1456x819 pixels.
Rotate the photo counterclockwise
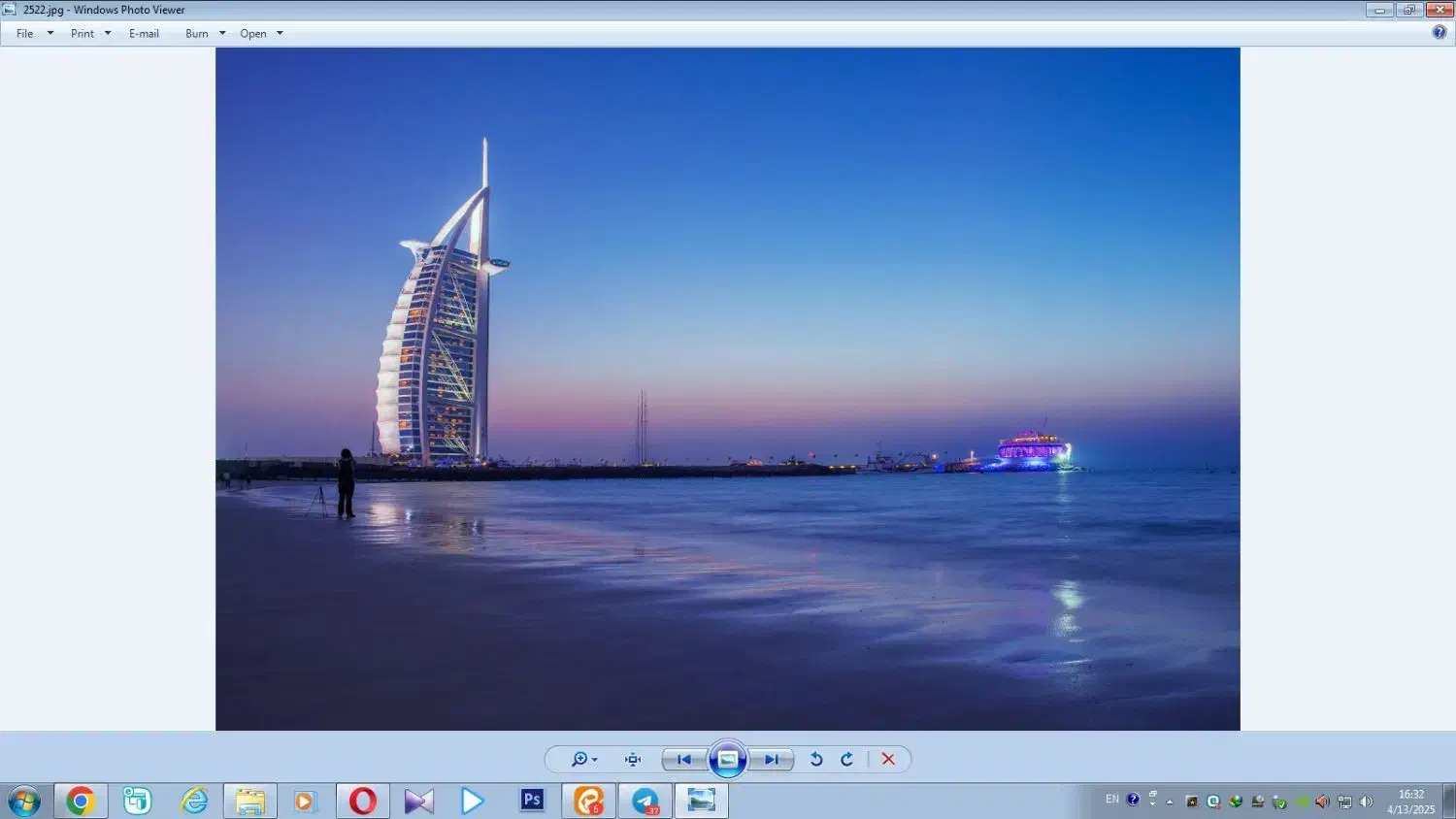816,760
